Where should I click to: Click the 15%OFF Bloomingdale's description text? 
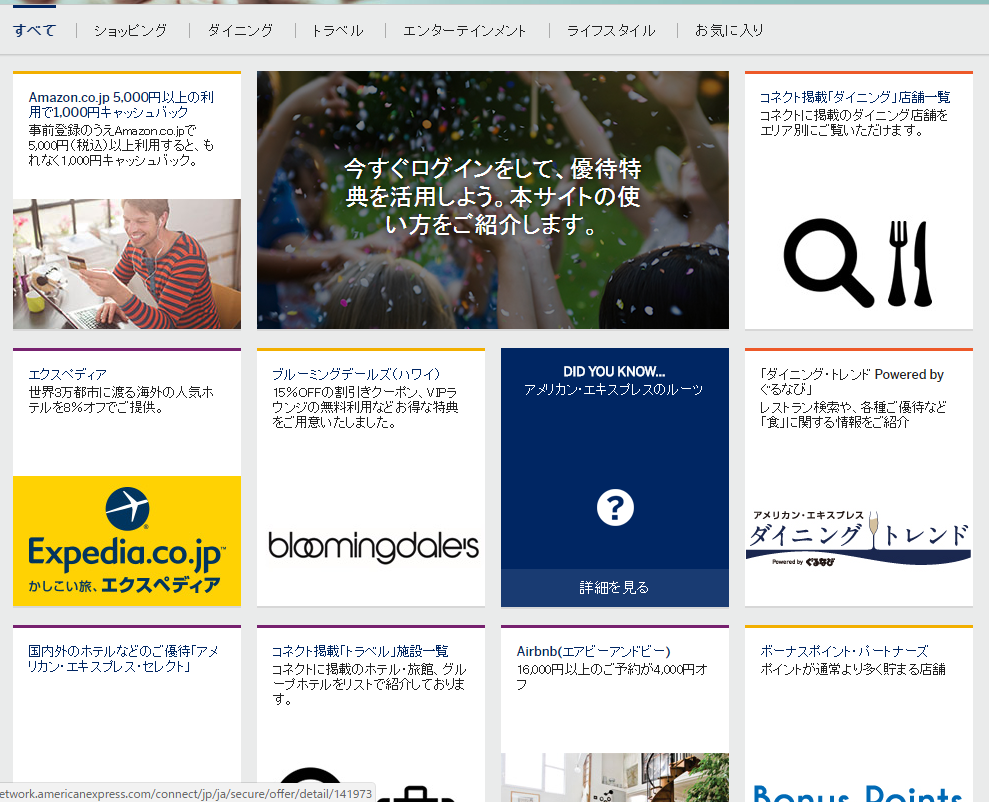[x=365, y=407]
